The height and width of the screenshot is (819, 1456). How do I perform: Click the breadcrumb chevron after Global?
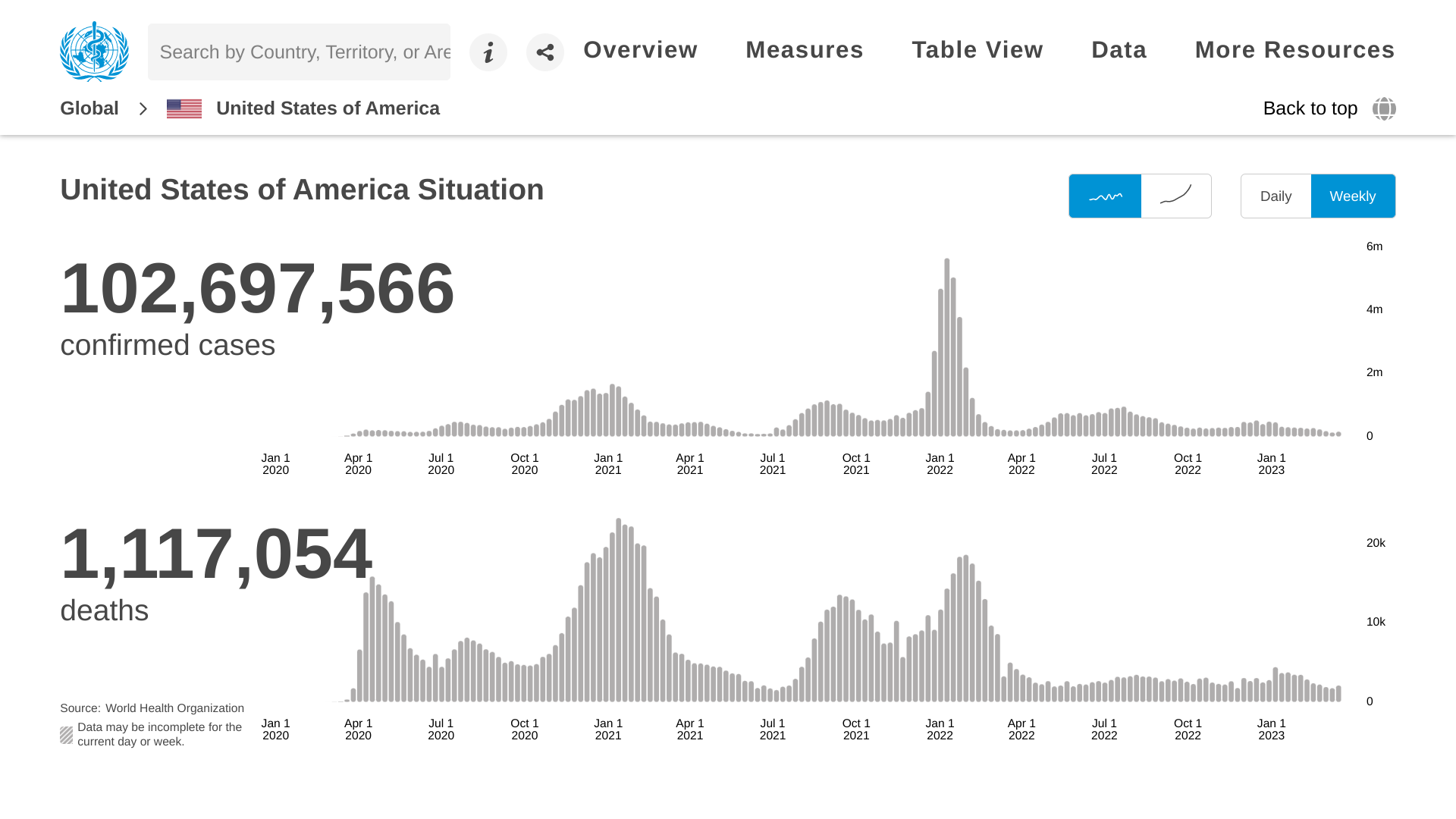143,108
